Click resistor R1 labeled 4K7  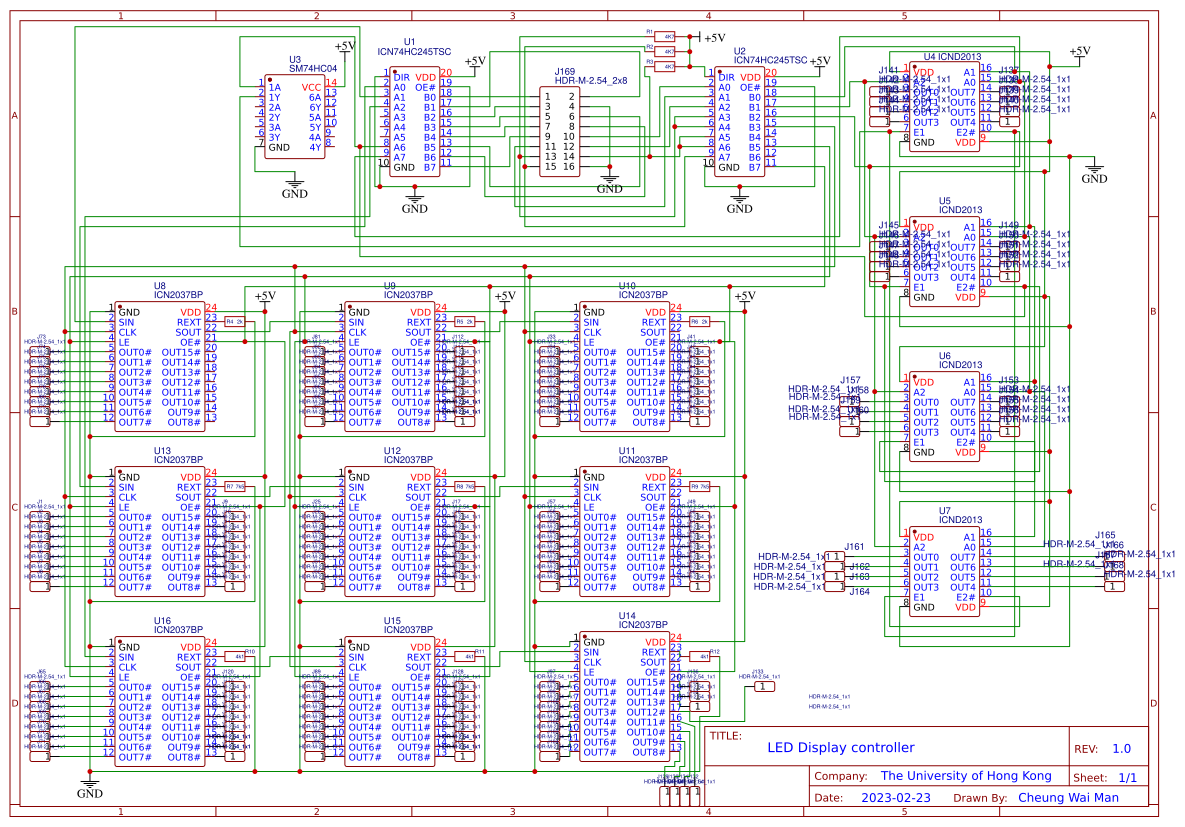(x=662, y=35)
